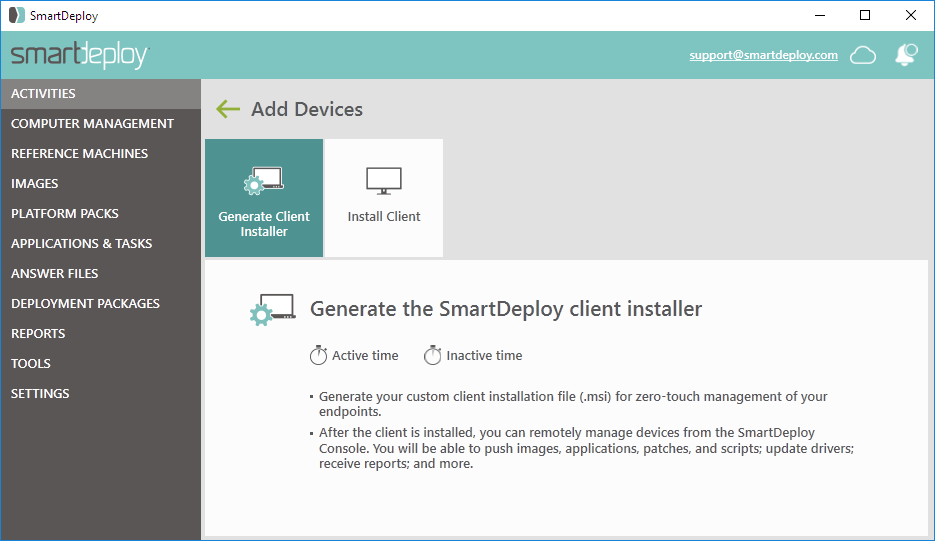Click bullet text about custom client installation file
935x541 pixels.
[x=573, y=404]
